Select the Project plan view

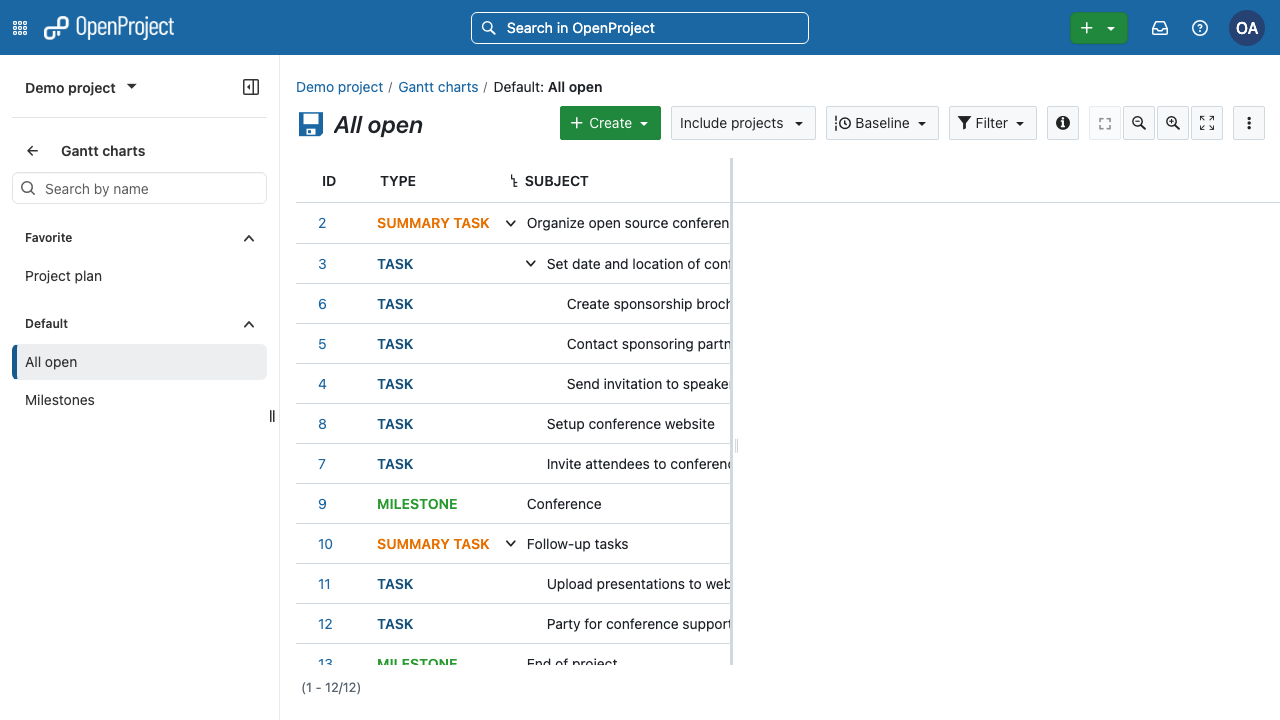(139, 276)
